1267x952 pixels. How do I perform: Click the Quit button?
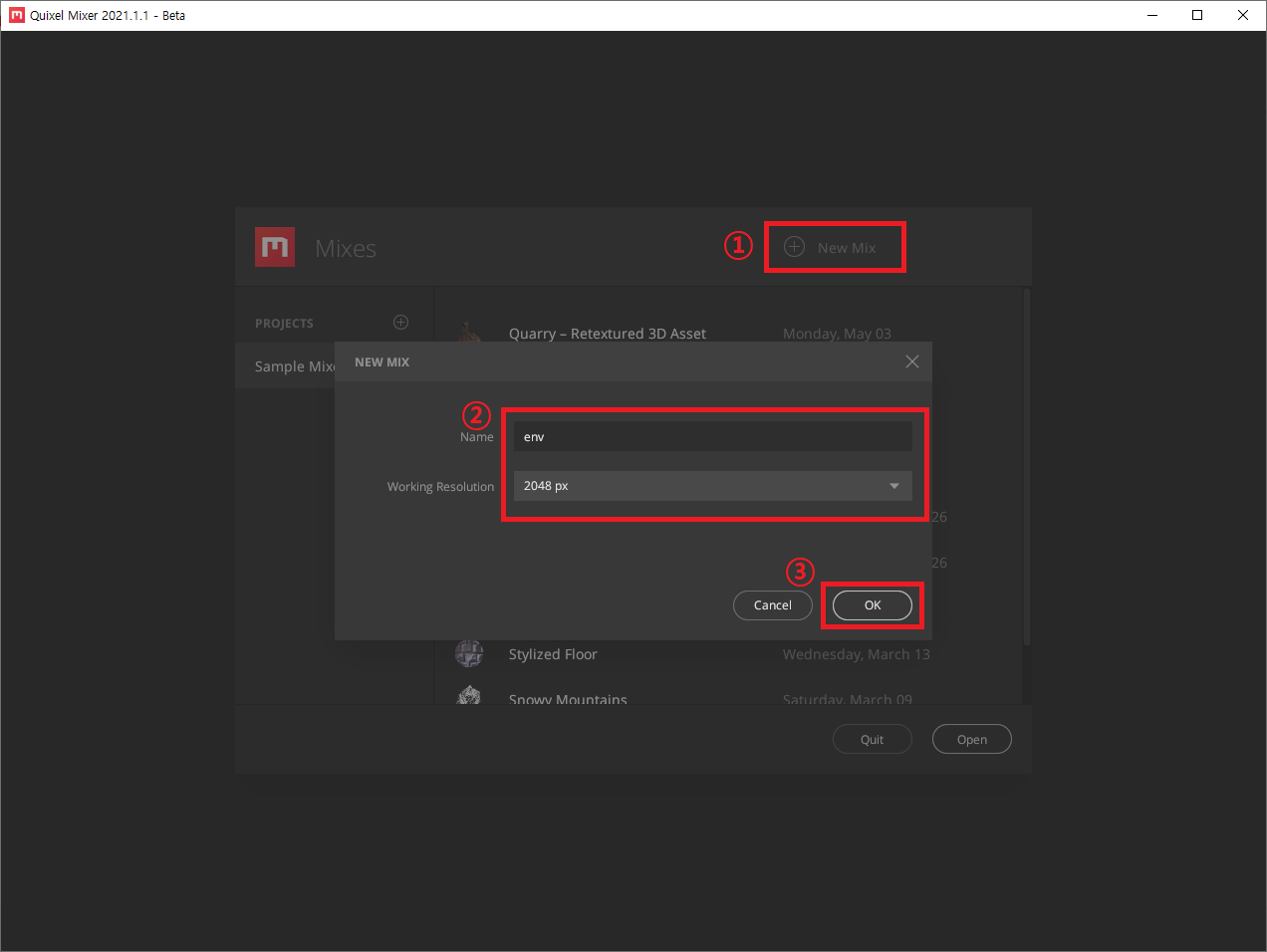pos(873,739)
